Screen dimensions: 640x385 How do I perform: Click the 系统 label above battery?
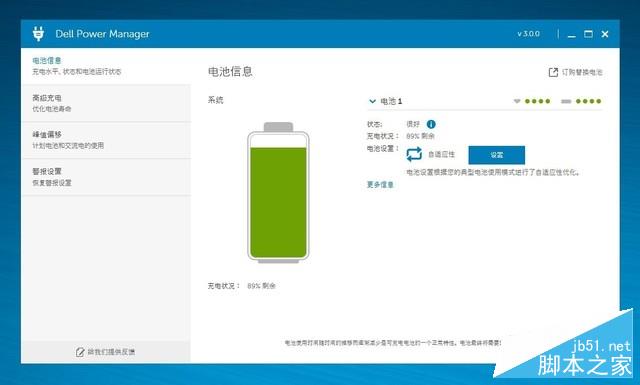pyautogui.click(x=216, y=100)
